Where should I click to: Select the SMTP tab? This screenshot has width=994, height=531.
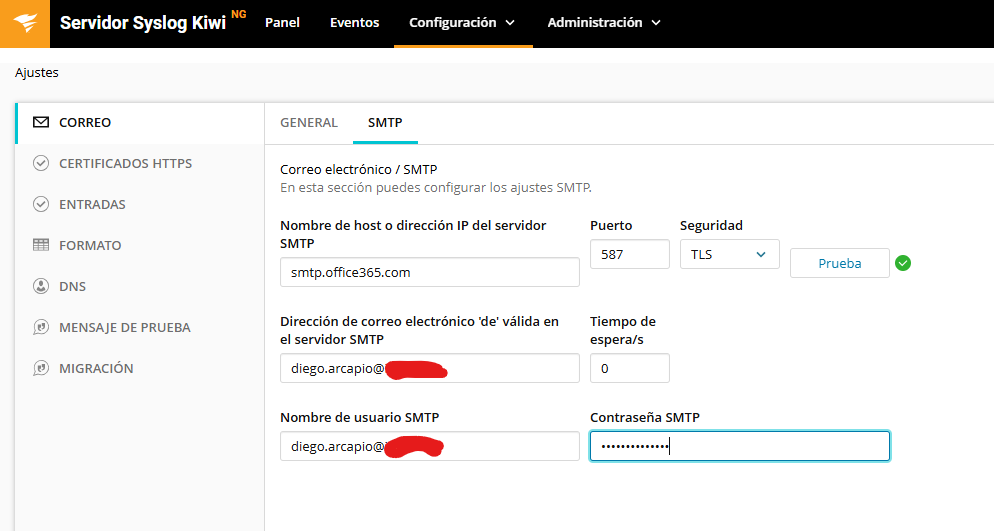click(x=385, y=122)
